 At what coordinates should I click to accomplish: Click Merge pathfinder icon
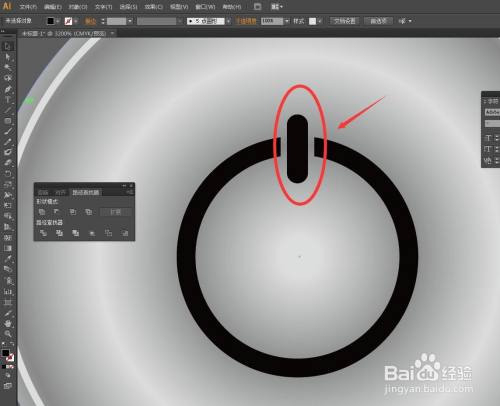coord(76,233)
